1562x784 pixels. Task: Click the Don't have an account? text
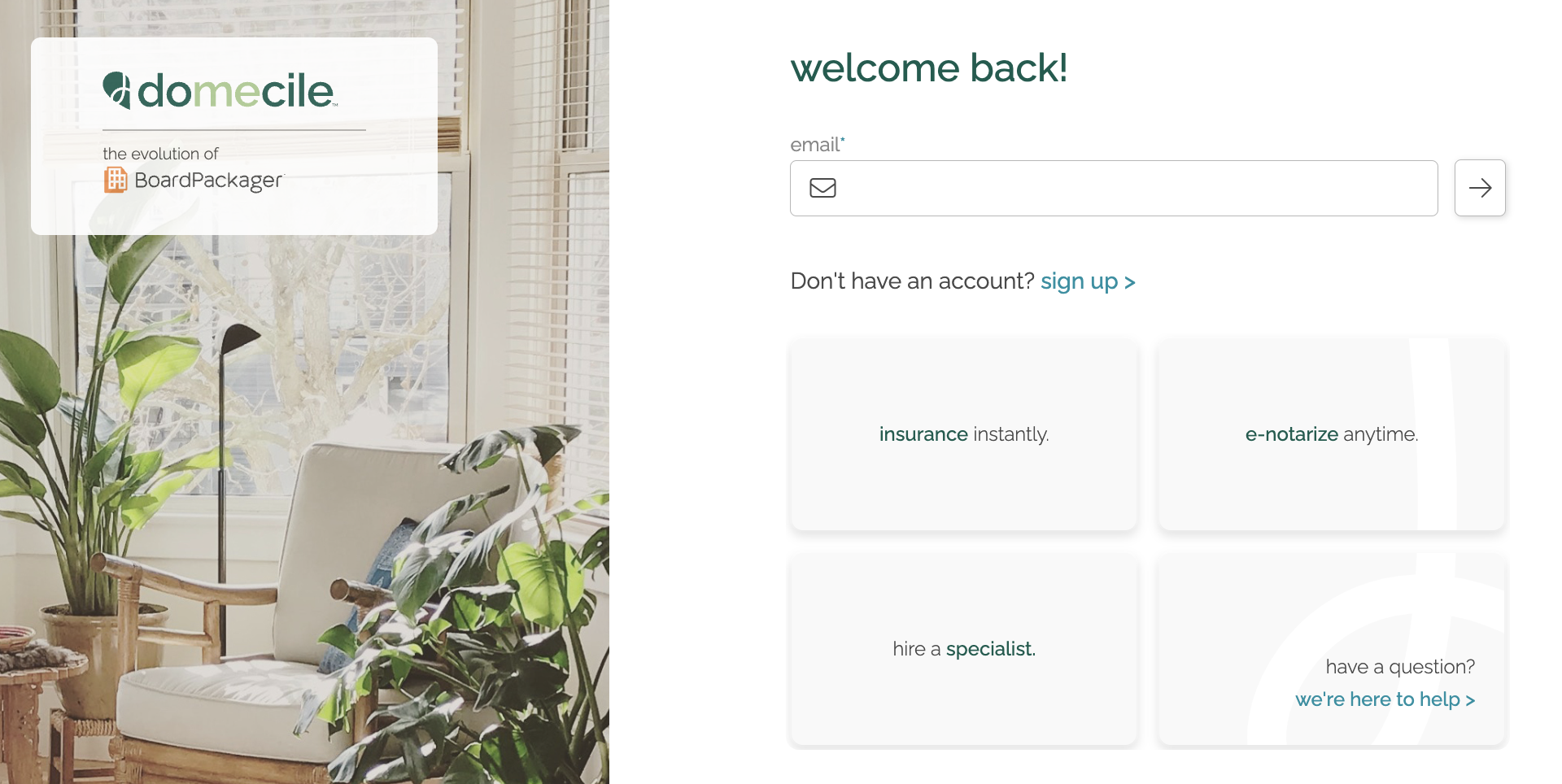[x=912, y=281]
